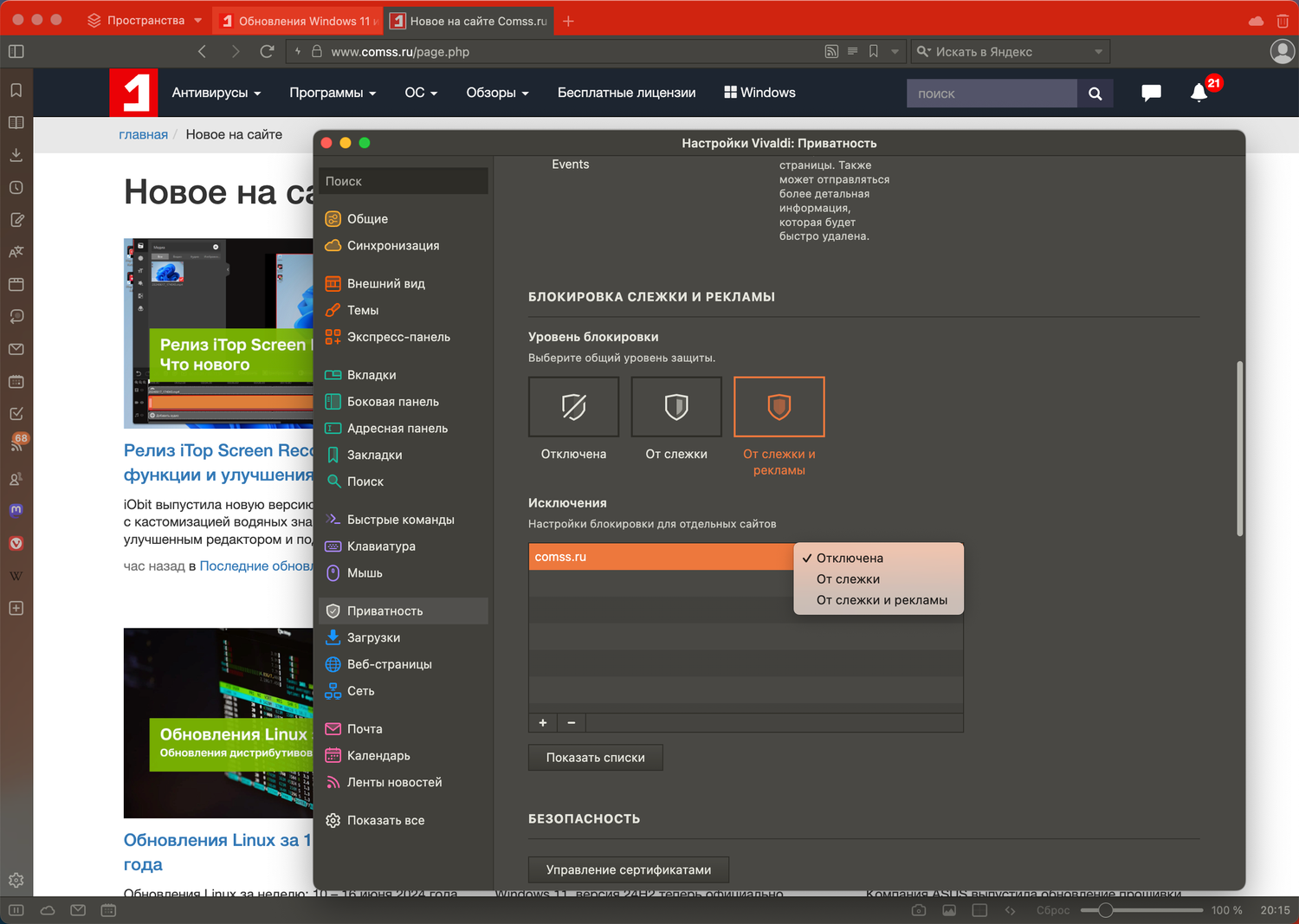Open closed tabs trash can
Screen dimensions: 1299x924
(x=1283, y=21)
